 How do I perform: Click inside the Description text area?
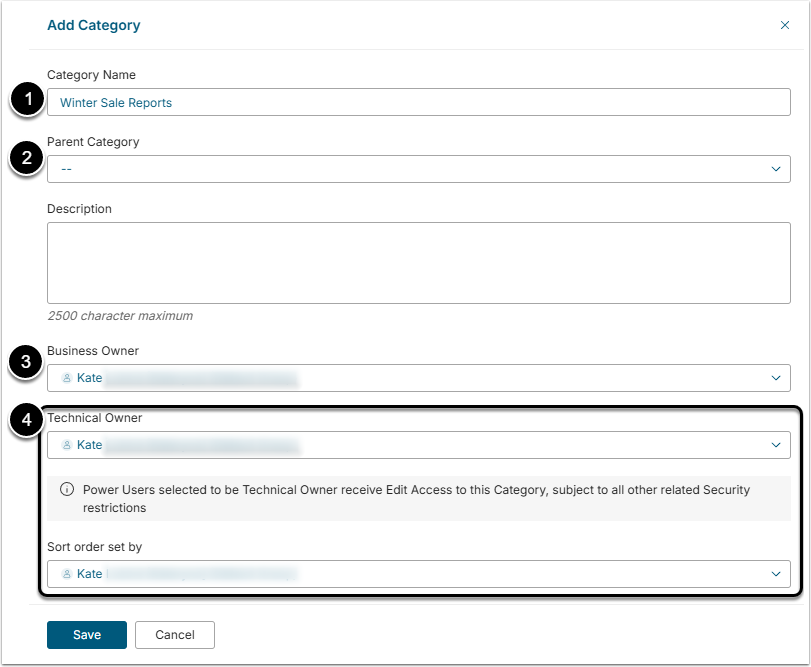click(x=418, y=262)
